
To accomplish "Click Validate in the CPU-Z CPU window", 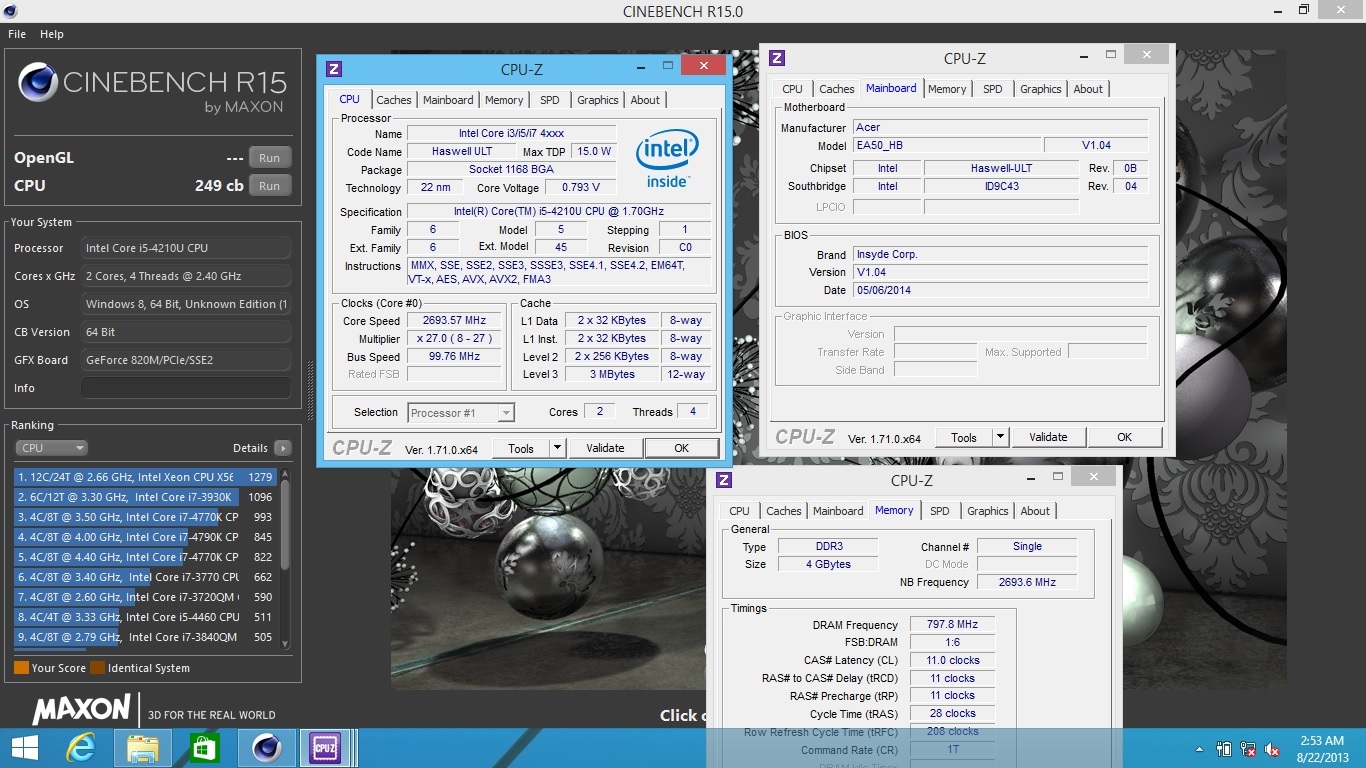I will point(605,448).
